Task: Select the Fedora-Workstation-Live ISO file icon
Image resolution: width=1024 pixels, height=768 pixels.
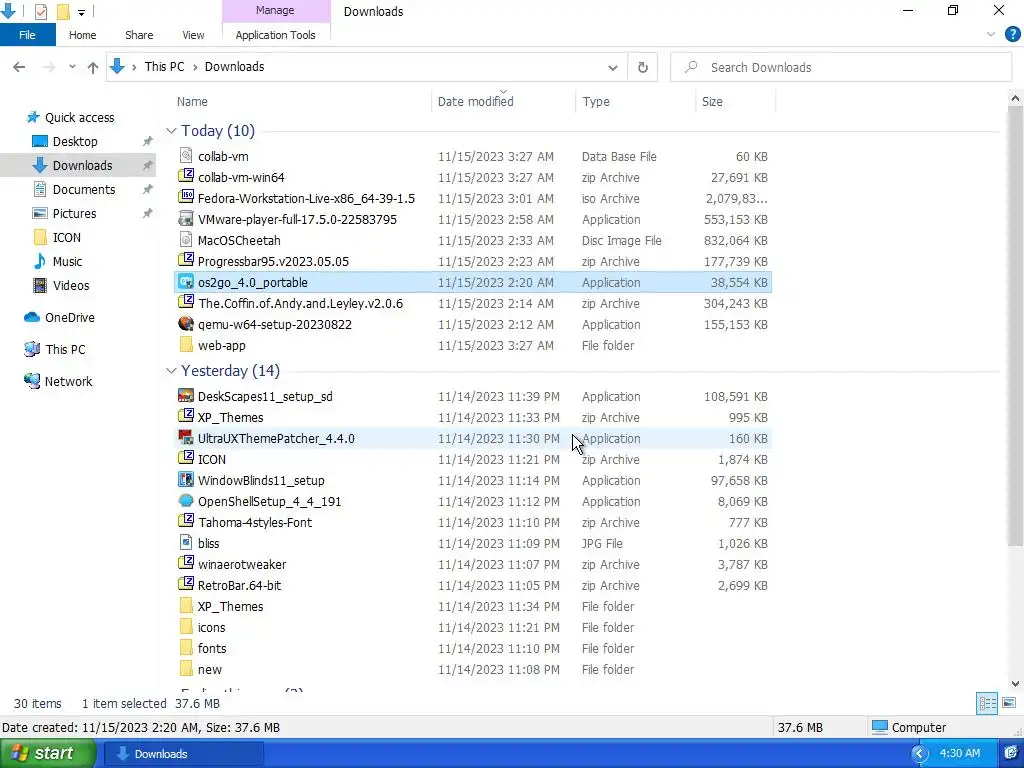Action: click(186, 198)
